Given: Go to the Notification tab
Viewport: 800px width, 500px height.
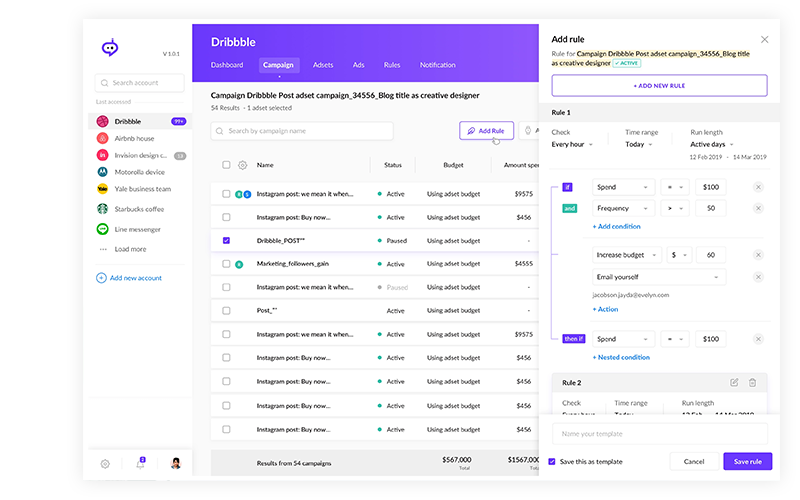Looking at the screenshot, I should (437, 65).
